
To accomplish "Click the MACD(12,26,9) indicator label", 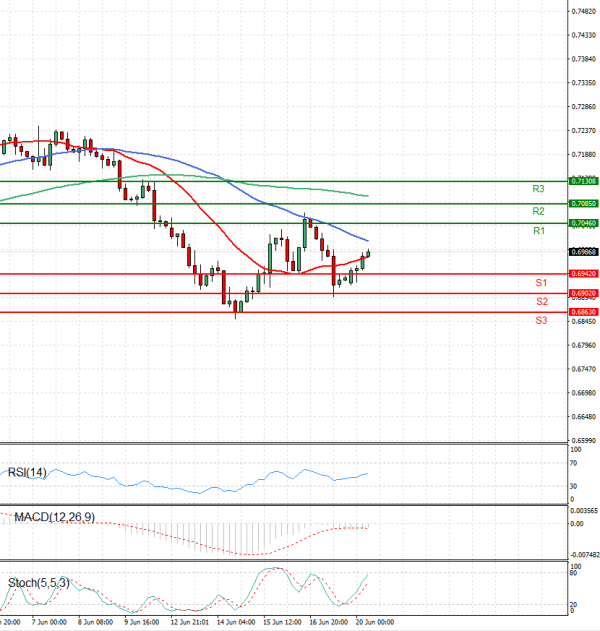I will (x=55, y=517).
